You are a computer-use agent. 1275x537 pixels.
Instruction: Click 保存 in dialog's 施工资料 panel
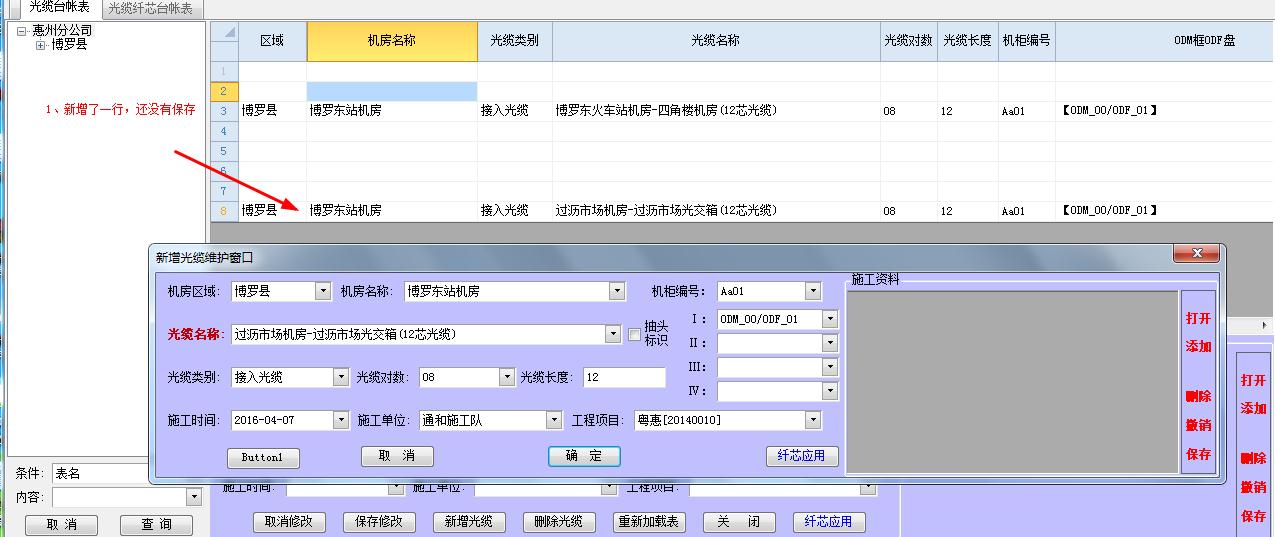coord(1199,454)
